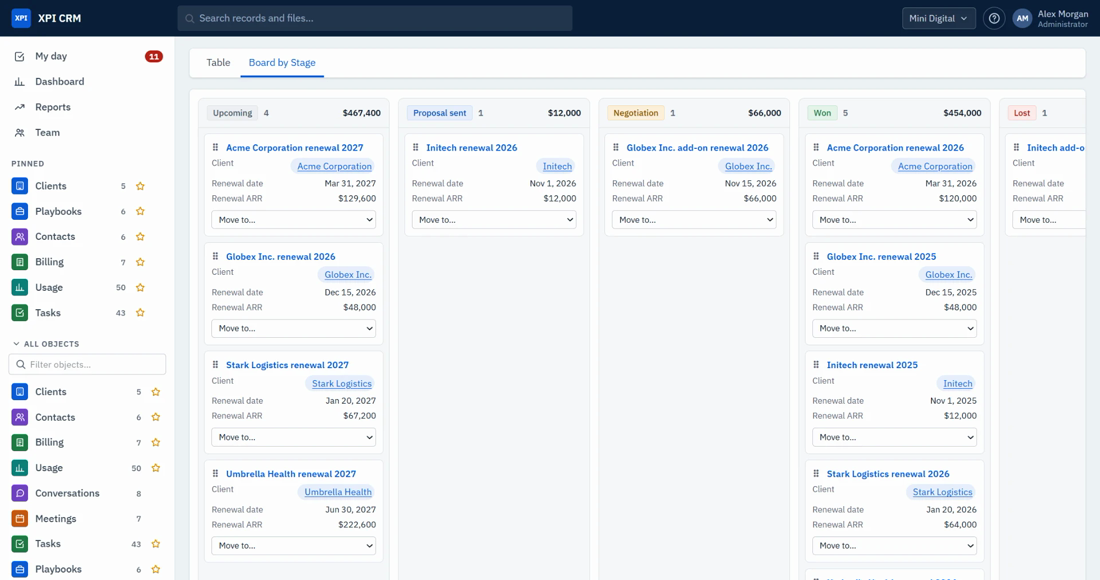Grab drag handle on Initech renewal 2025 card

pyautogui.click(x=816, y=365)
